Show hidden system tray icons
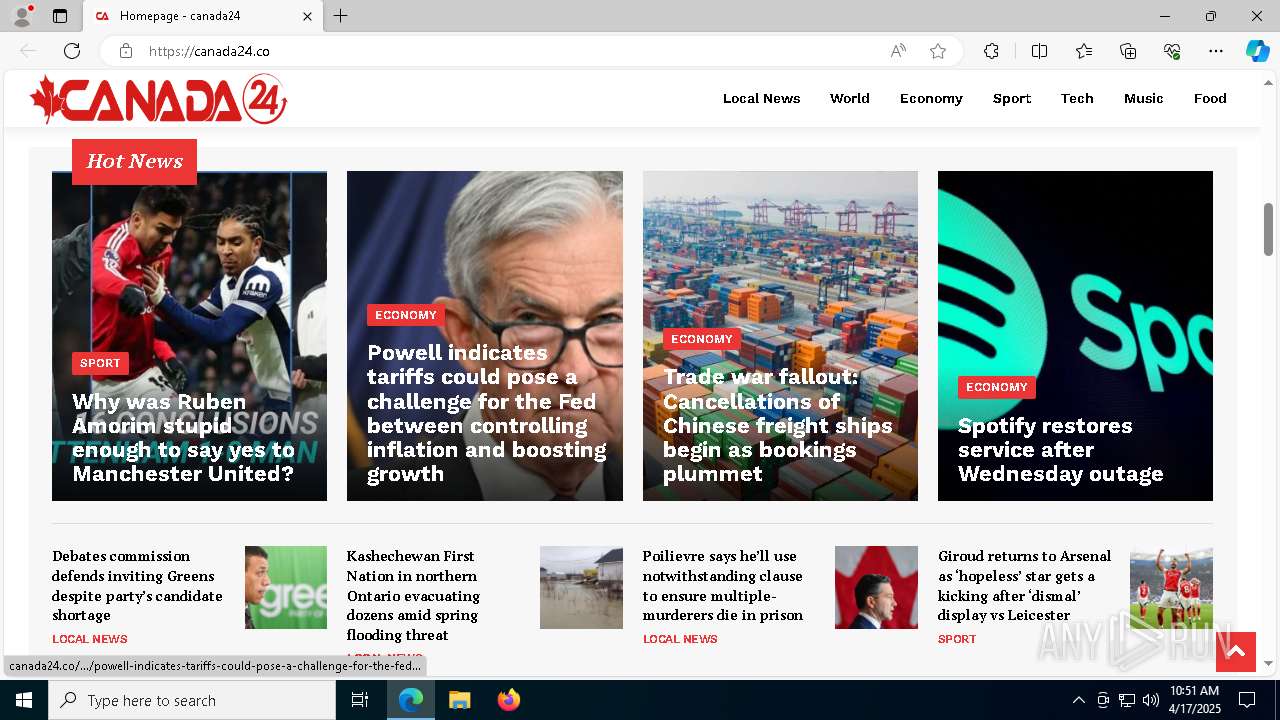 pos(1078,700)
